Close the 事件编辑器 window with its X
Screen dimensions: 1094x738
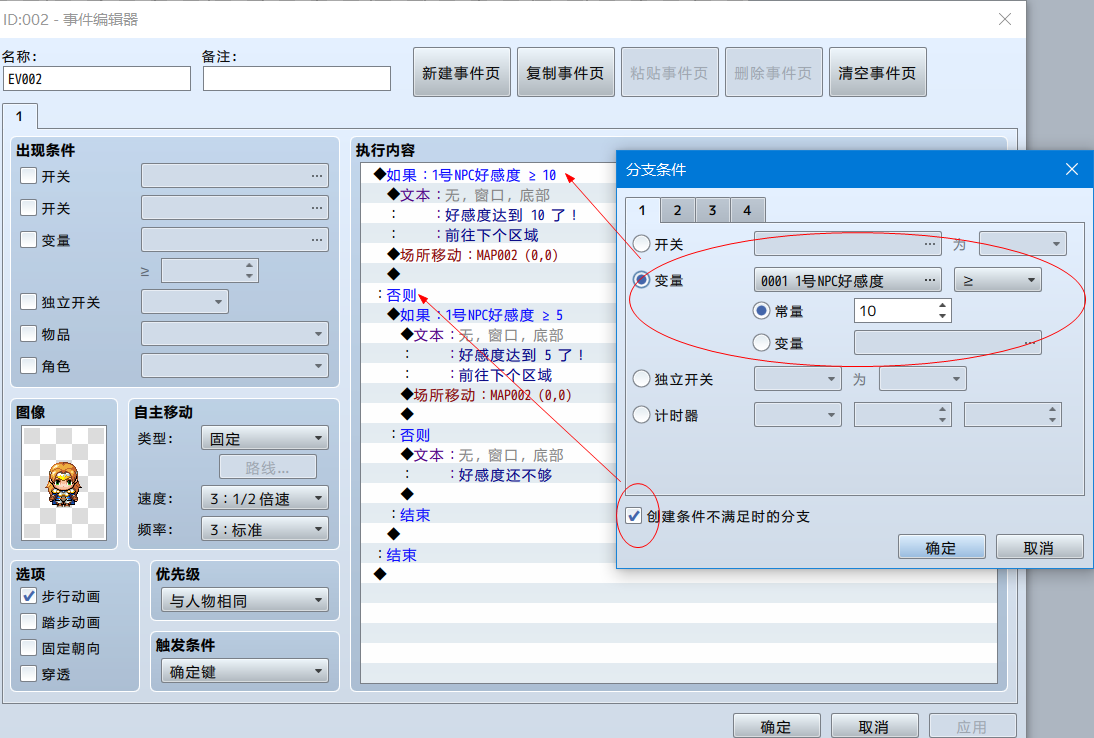coord(1005,20)
